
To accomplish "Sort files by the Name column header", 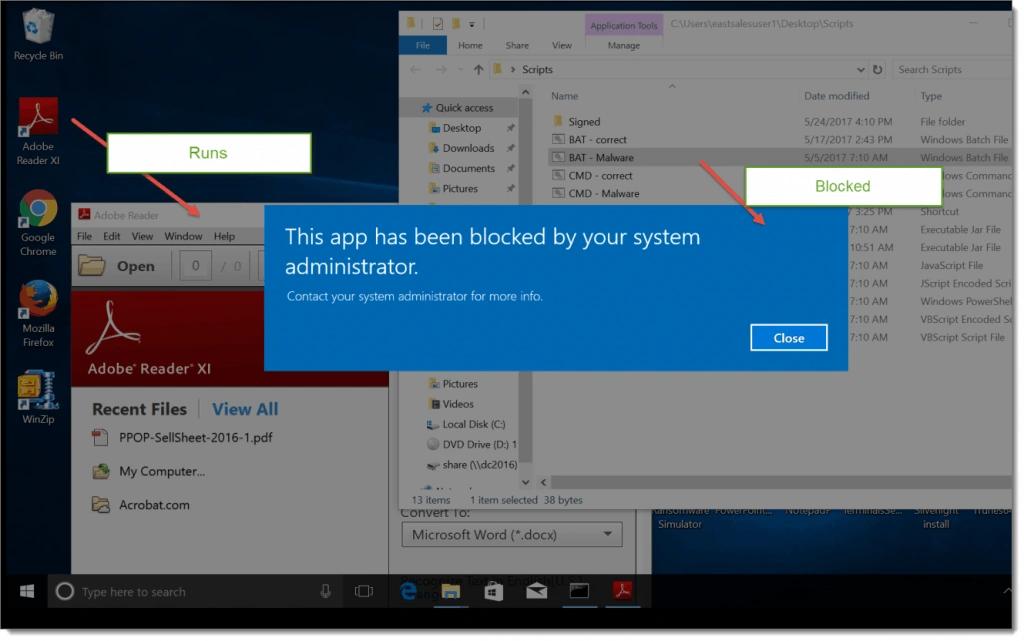I will pos(564,96).
